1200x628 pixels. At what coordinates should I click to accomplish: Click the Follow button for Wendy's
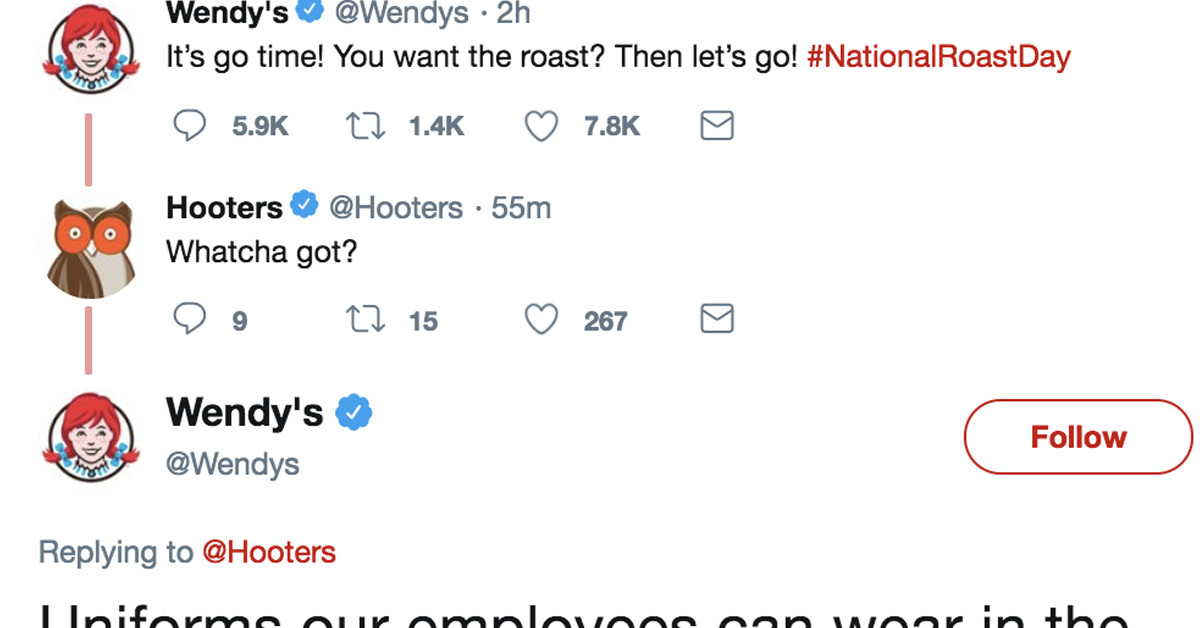tap(1078, 437)
